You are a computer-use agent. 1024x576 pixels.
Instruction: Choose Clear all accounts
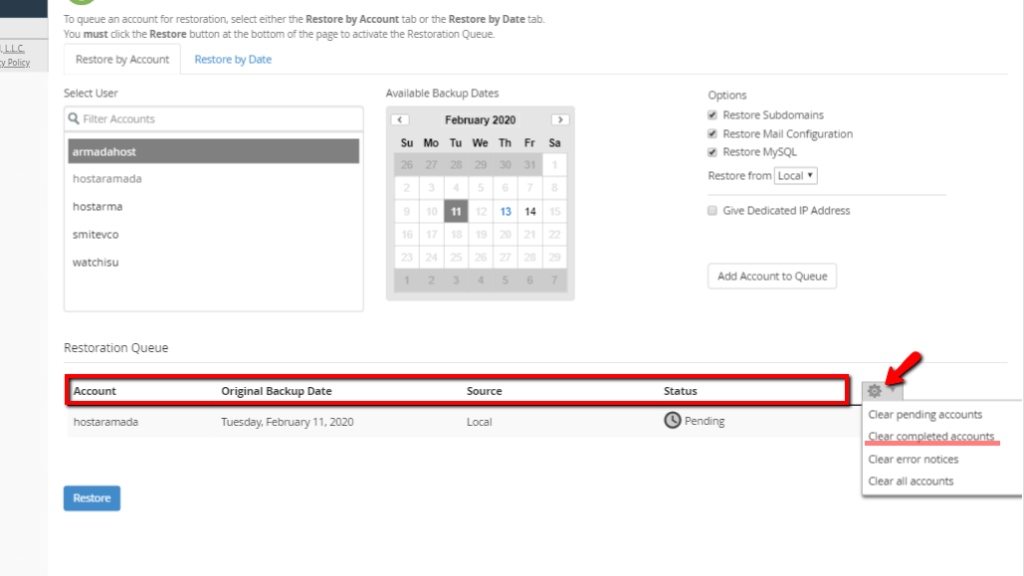click(910, 481)
